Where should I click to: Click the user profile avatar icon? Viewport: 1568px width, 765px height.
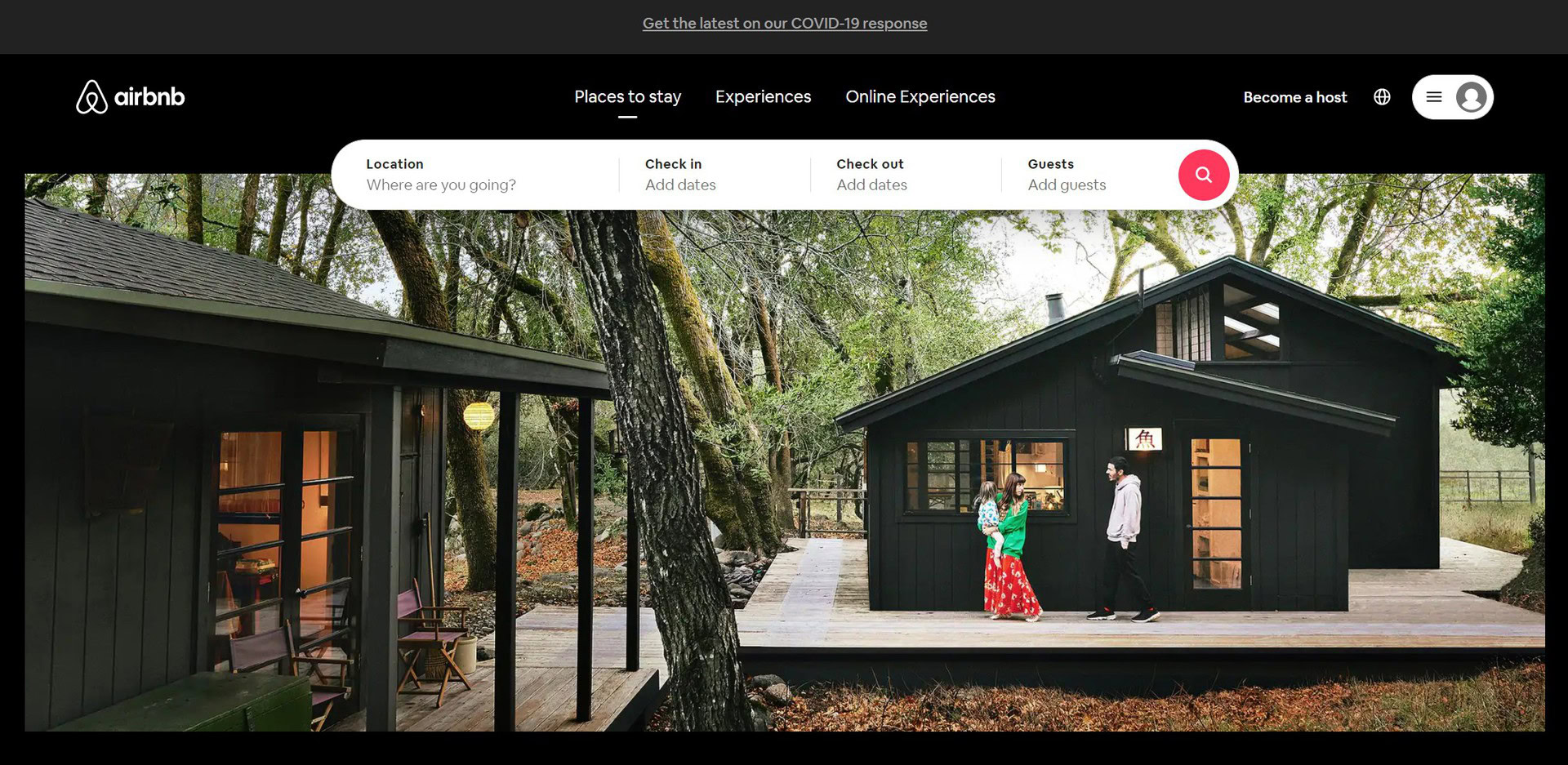pyautogui.click(x=1471, y=97)
